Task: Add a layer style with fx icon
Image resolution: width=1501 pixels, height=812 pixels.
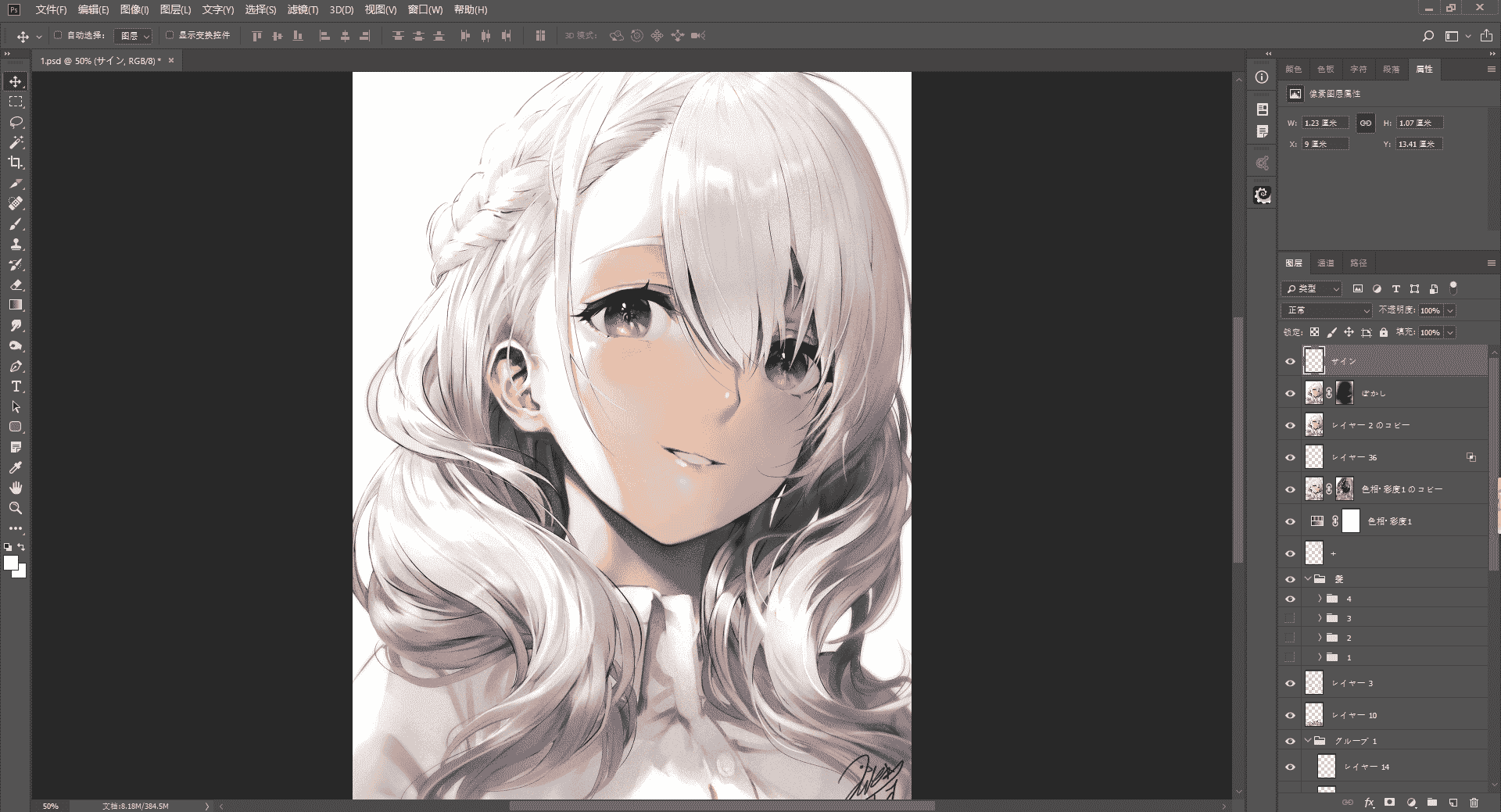Action: coord(1369,803)
